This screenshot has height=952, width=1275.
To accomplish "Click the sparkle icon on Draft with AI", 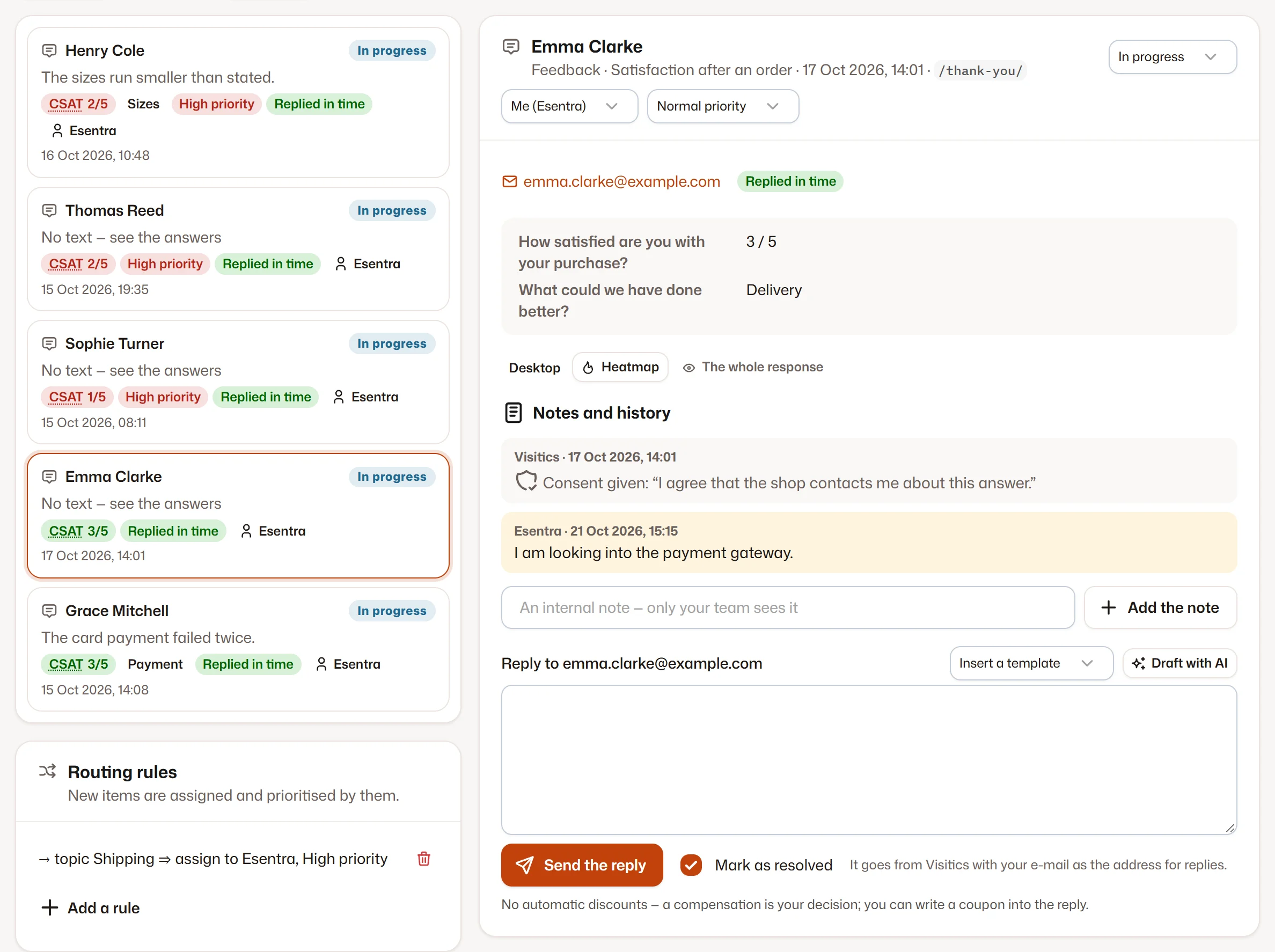I will [1138, 663].
